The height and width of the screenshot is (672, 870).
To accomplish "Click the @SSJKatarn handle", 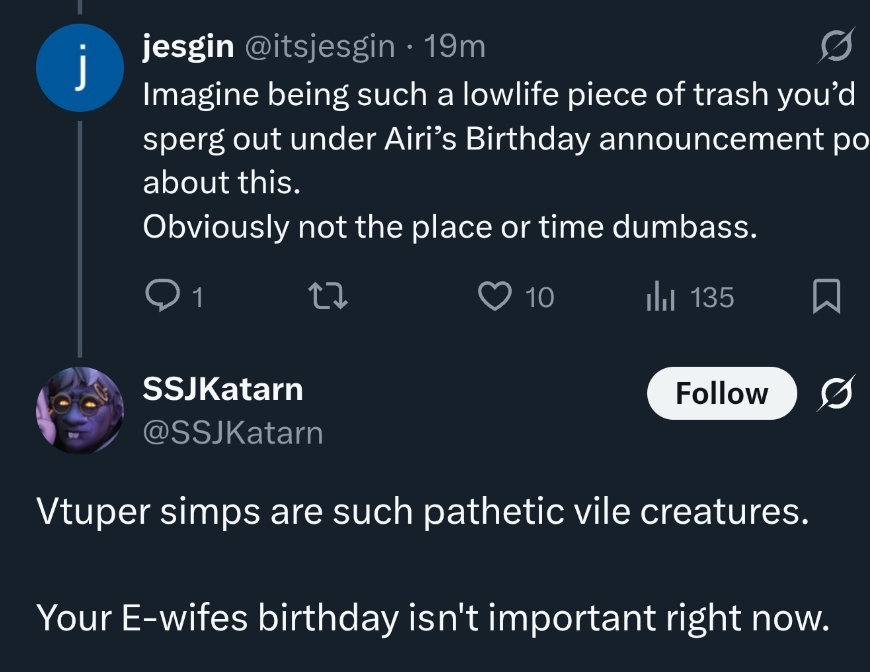I will tap(233, 433).
